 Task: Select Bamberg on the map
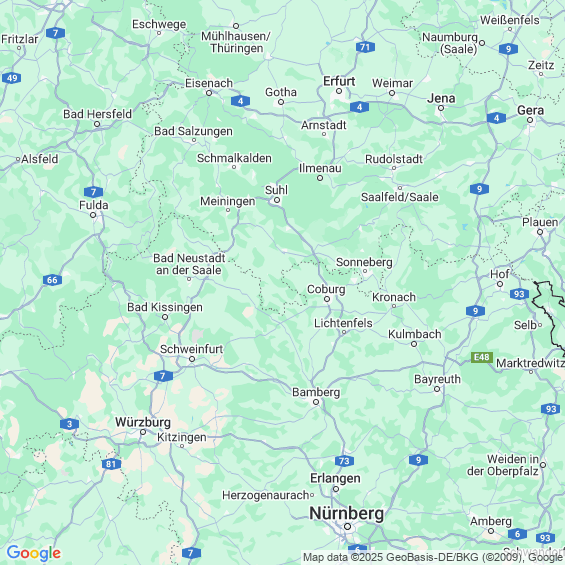click(x=316, y=392)
